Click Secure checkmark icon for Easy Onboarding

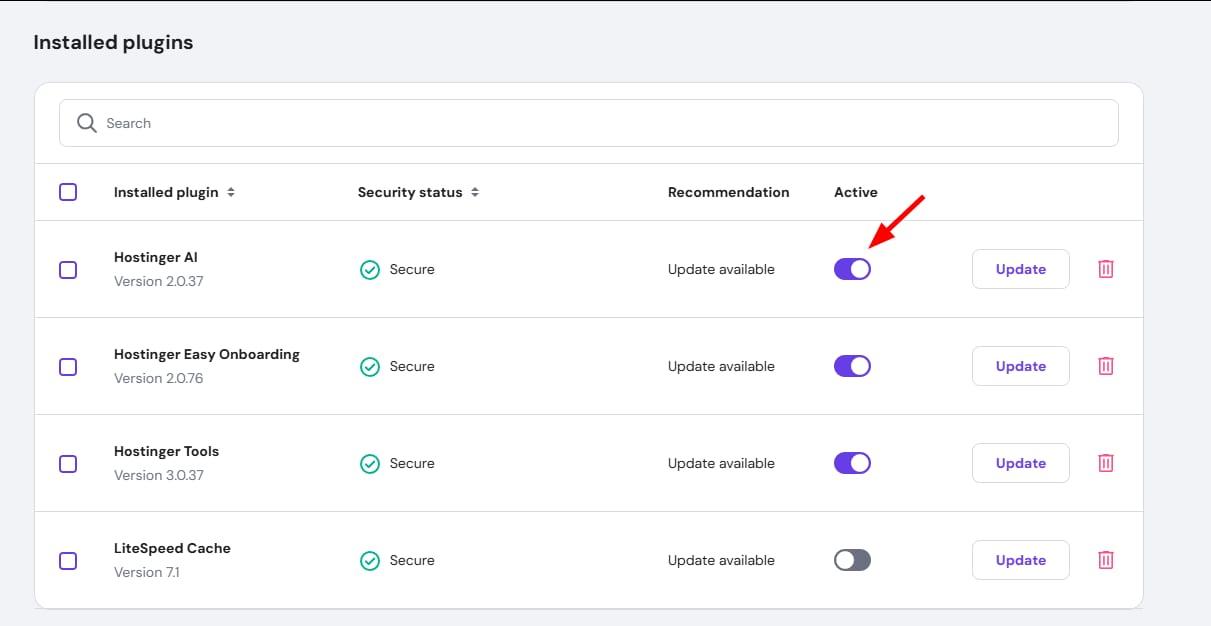pyautogui.click(x=370, y=367)
